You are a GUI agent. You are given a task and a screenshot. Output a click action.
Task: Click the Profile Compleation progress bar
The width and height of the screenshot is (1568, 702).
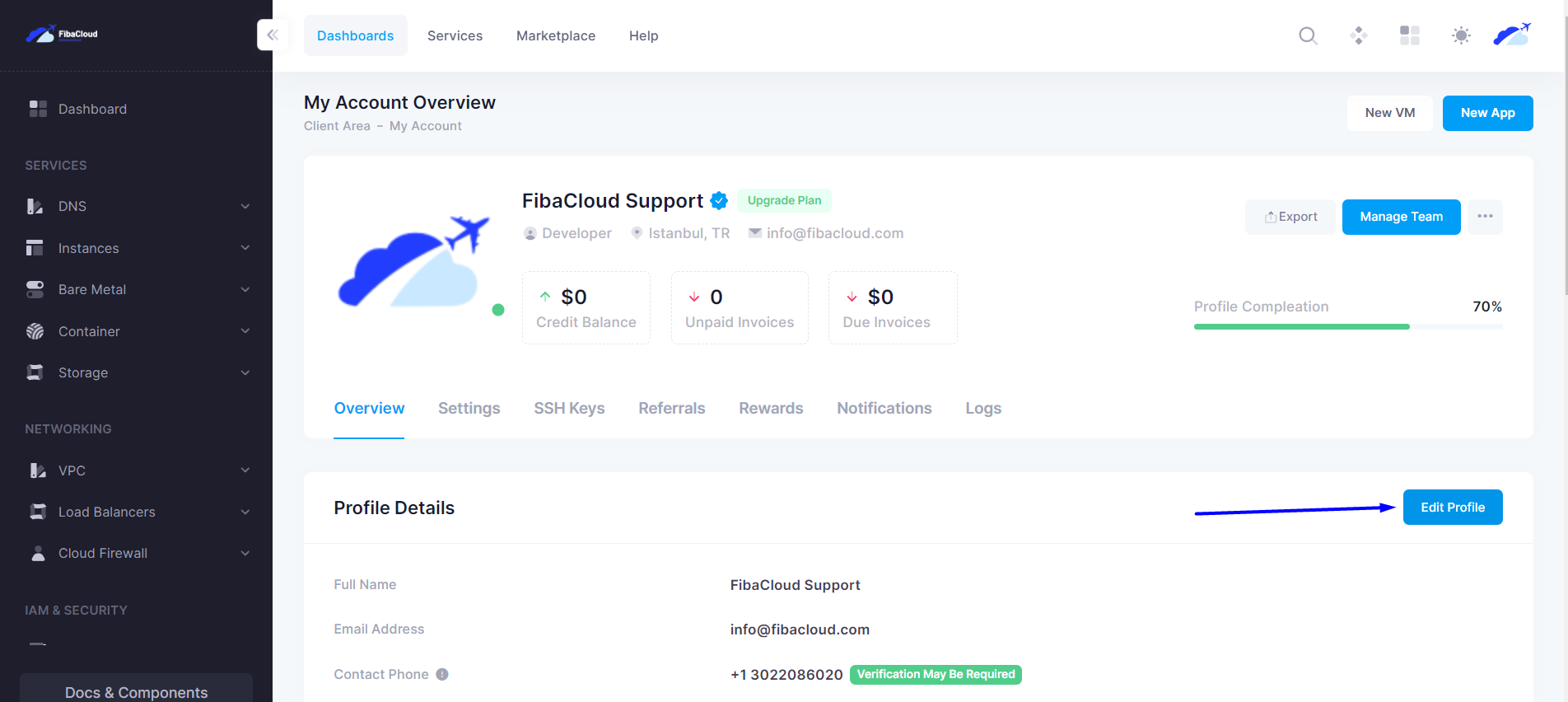[x=1348, y=327]
